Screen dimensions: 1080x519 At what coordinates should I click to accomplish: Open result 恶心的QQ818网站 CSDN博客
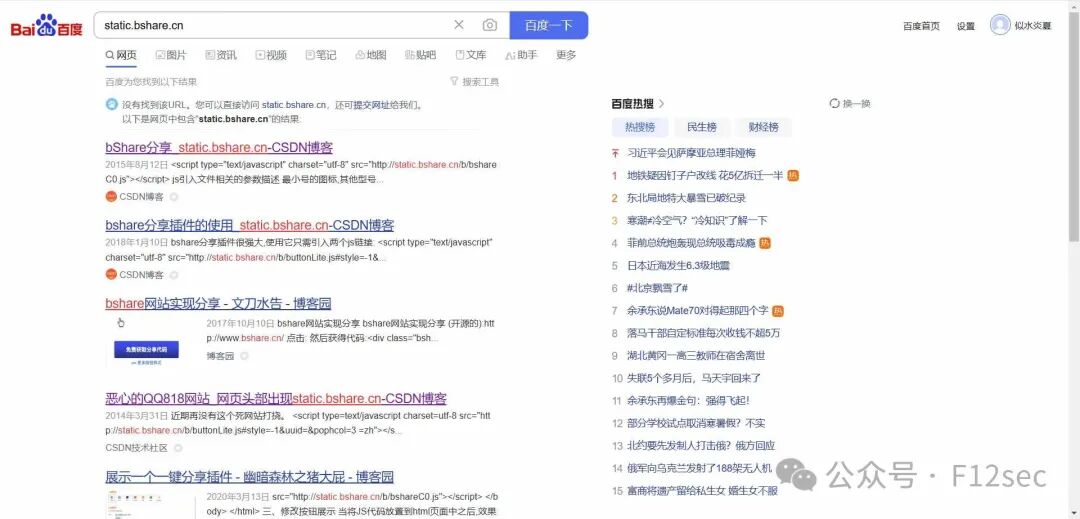tap(276, 399)
